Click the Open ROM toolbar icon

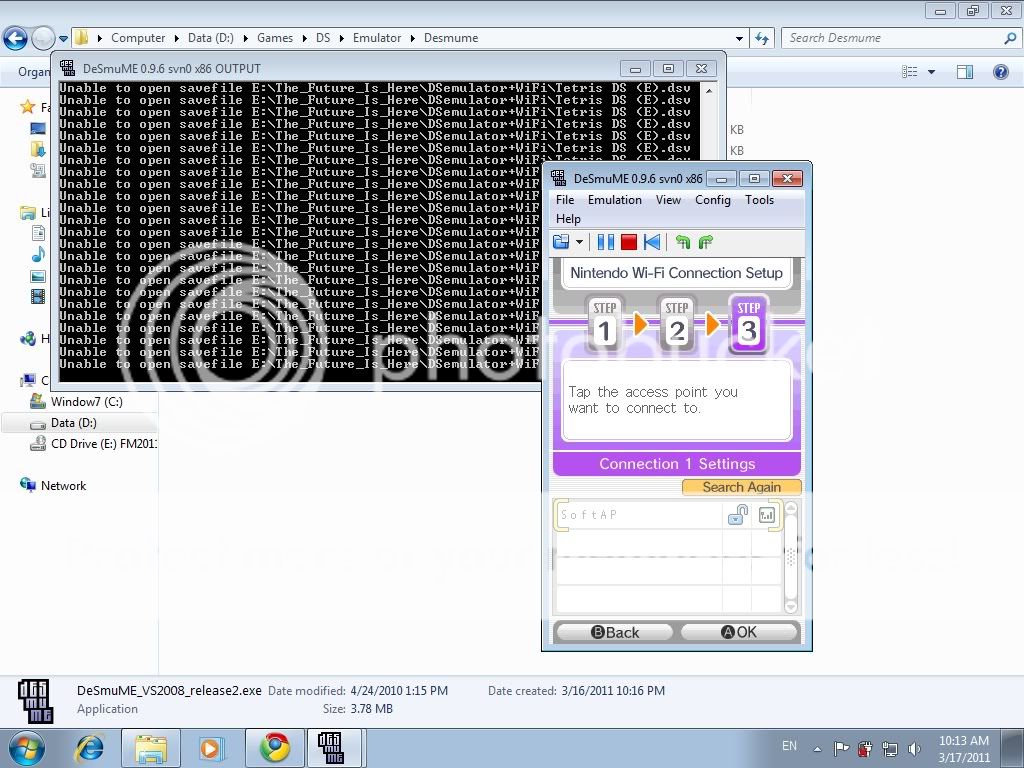[560, 242]
